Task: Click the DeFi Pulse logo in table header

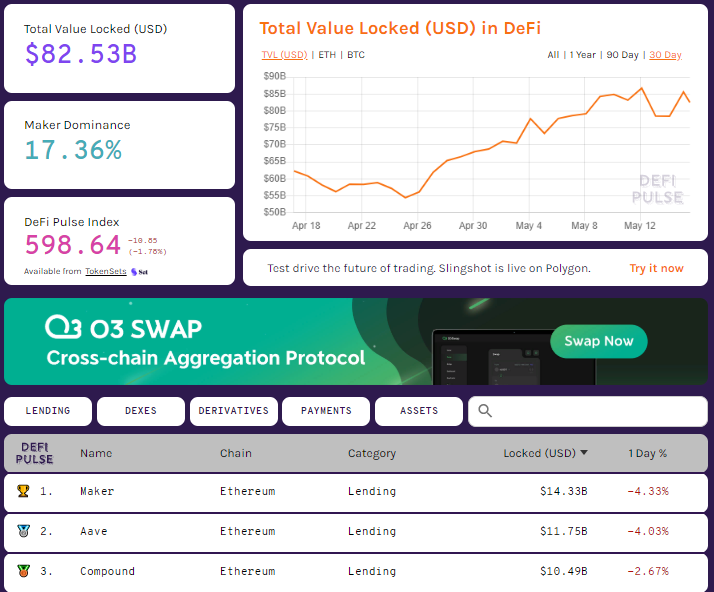Action: 35,453
